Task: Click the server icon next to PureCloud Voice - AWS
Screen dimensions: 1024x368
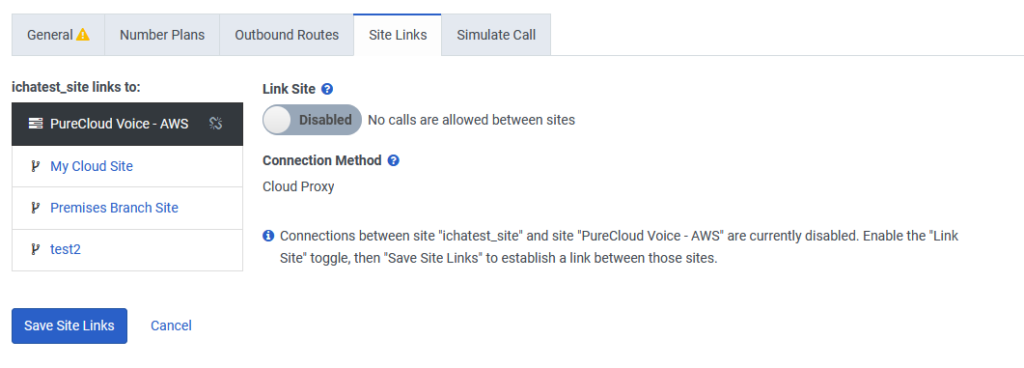Action: [37, 123]
